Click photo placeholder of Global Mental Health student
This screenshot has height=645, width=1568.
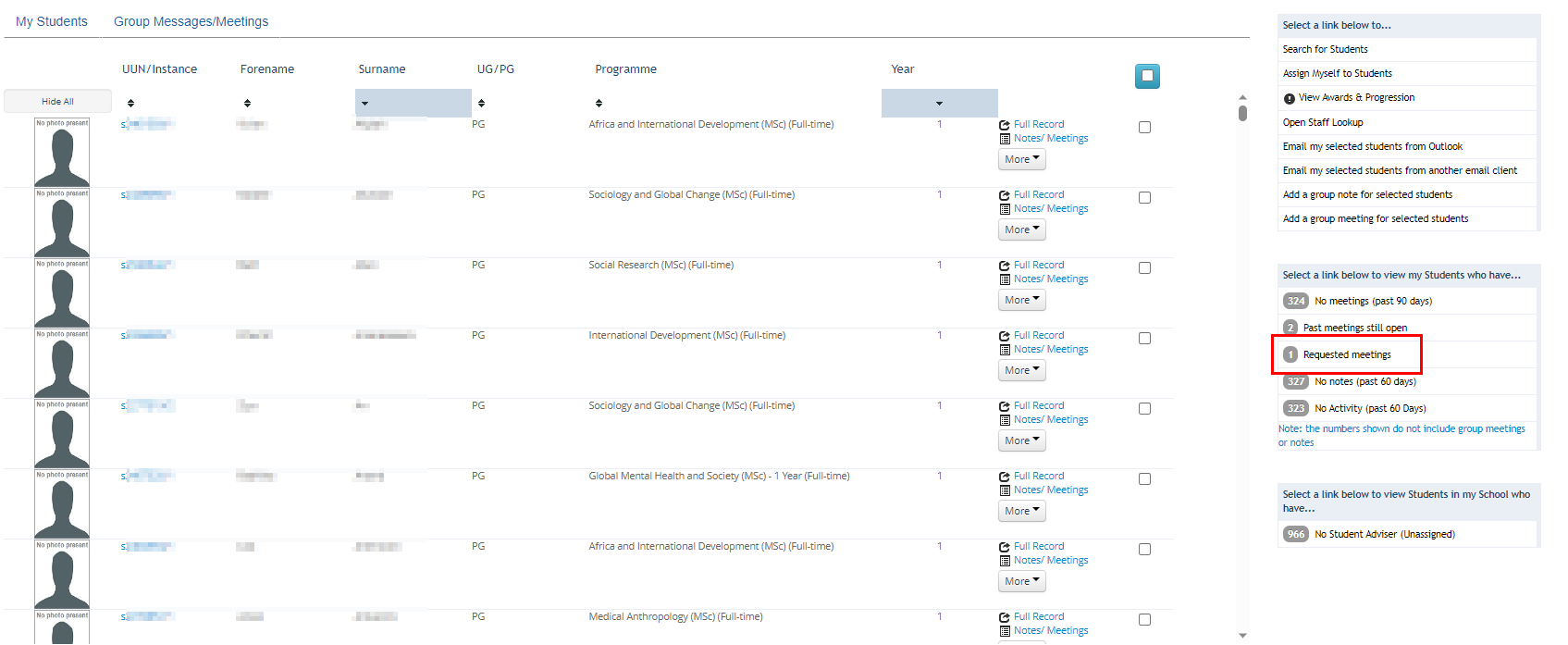click(x=62, y=504)
